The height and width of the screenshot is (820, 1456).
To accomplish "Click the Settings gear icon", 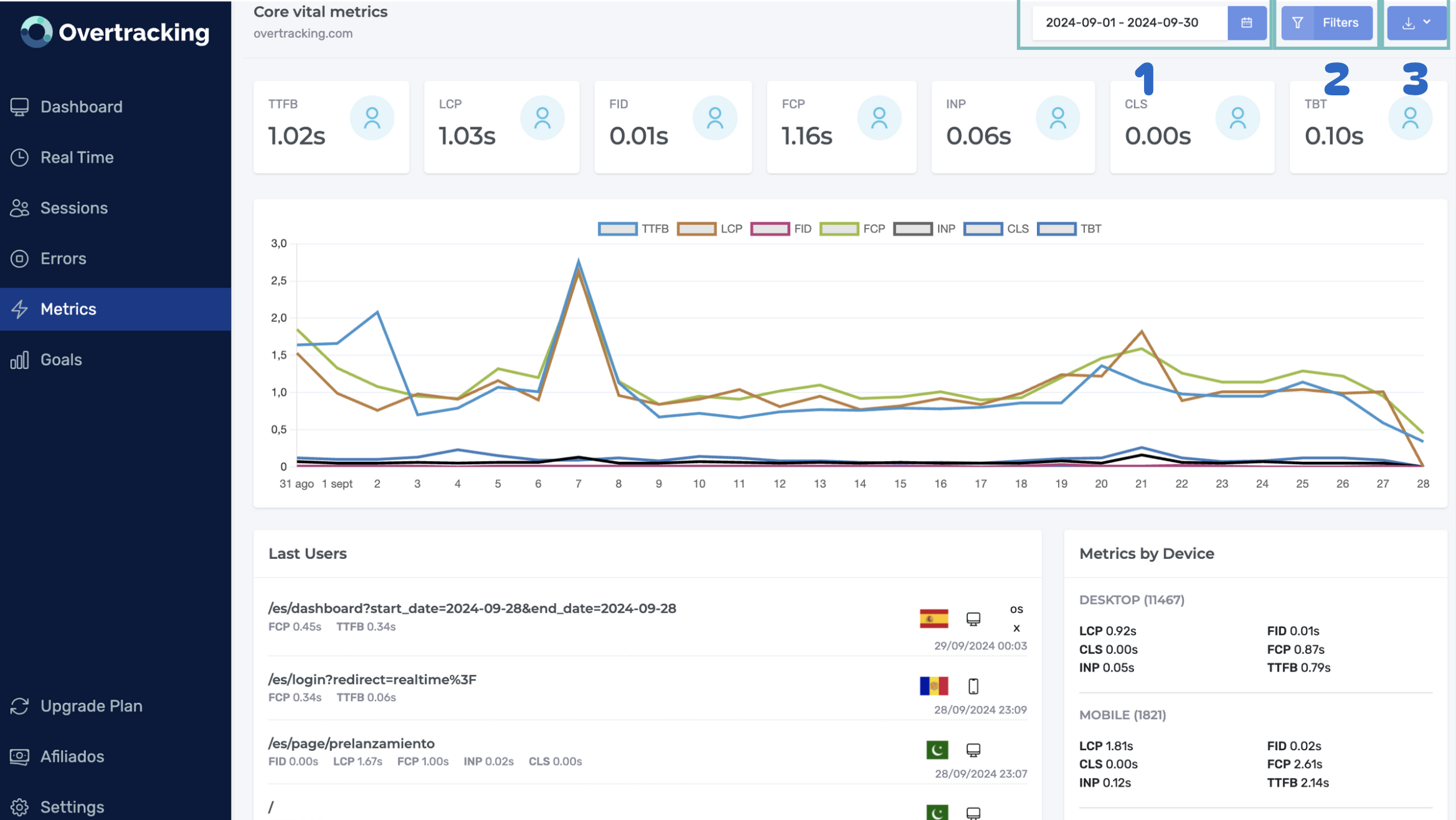I will (19, 807).
